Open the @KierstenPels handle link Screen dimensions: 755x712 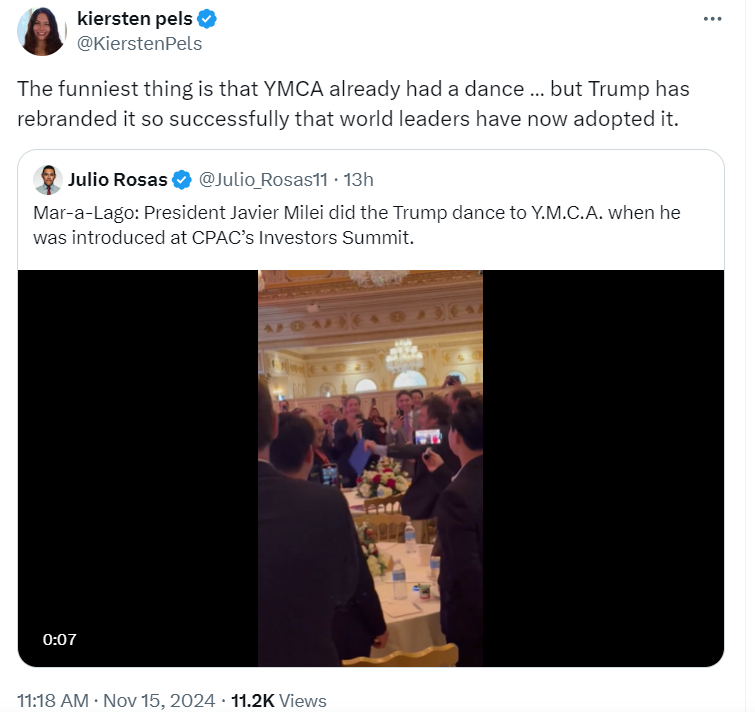pos(139,43)
